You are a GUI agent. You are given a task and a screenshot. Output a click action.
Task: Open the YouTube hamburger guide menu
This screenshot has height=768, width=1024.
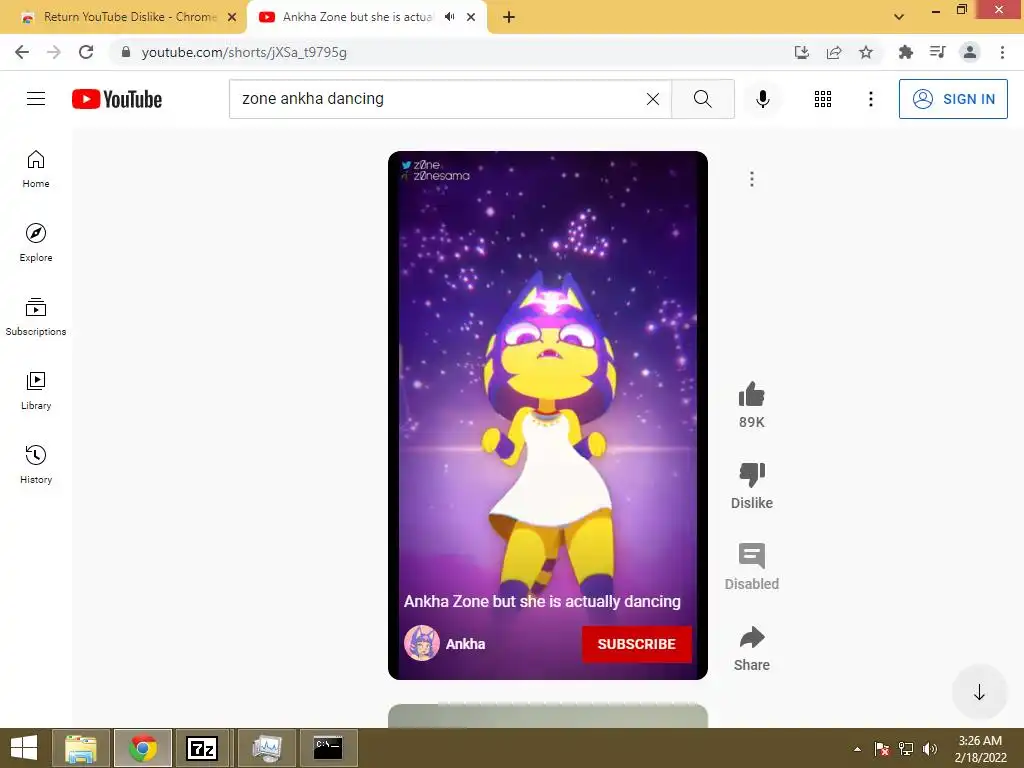[36, 99]
